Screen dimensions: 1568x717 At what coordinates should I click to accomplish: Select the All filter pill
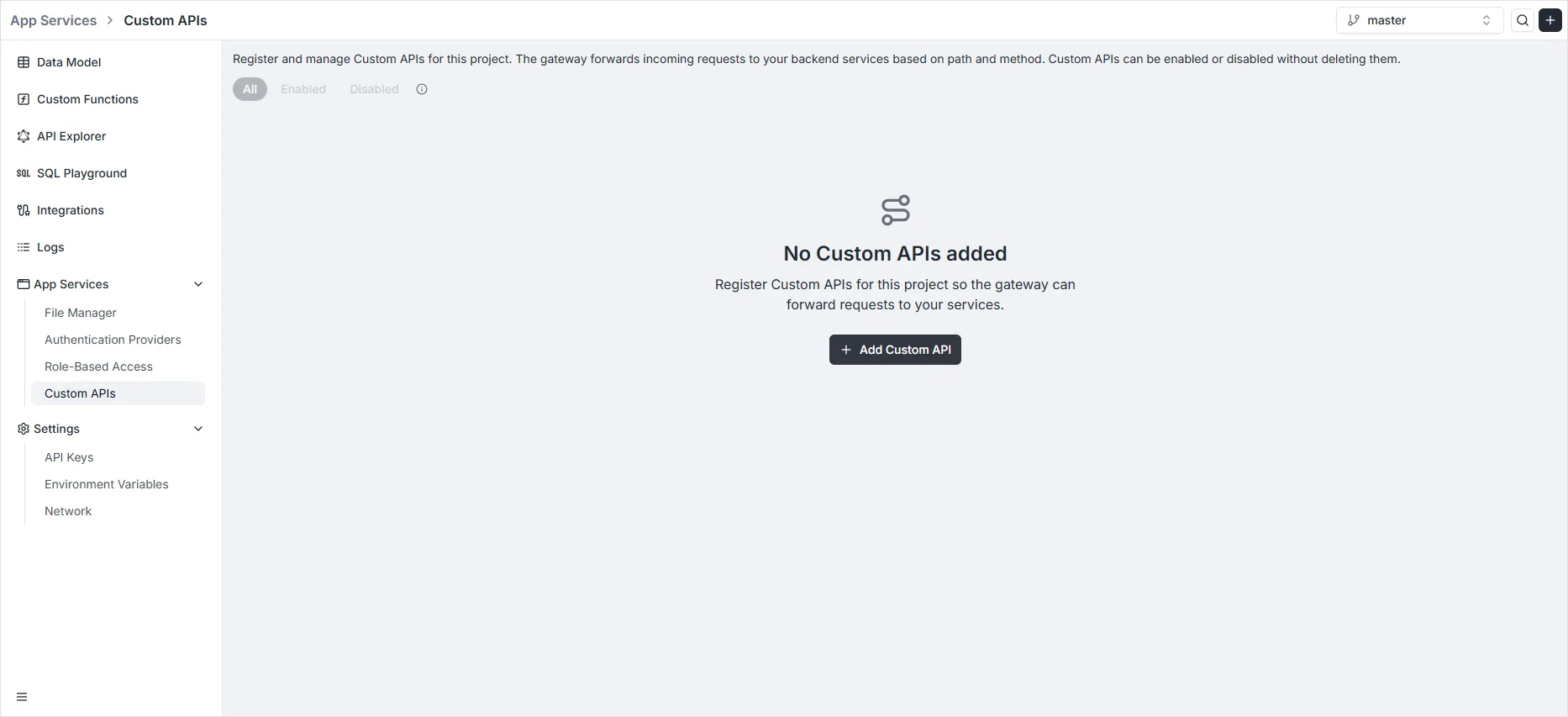pyautogui.click(x=250, y=89)
